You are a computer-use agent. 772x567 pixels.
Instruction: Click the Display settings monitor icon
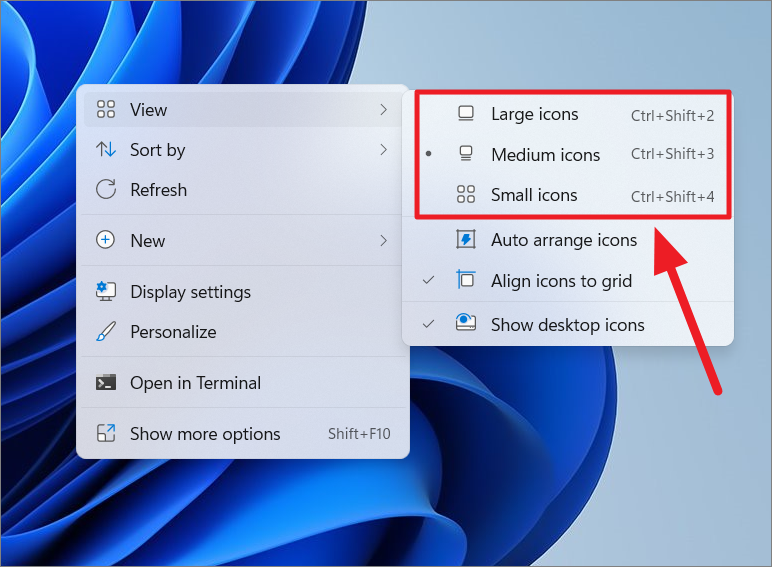106,291
